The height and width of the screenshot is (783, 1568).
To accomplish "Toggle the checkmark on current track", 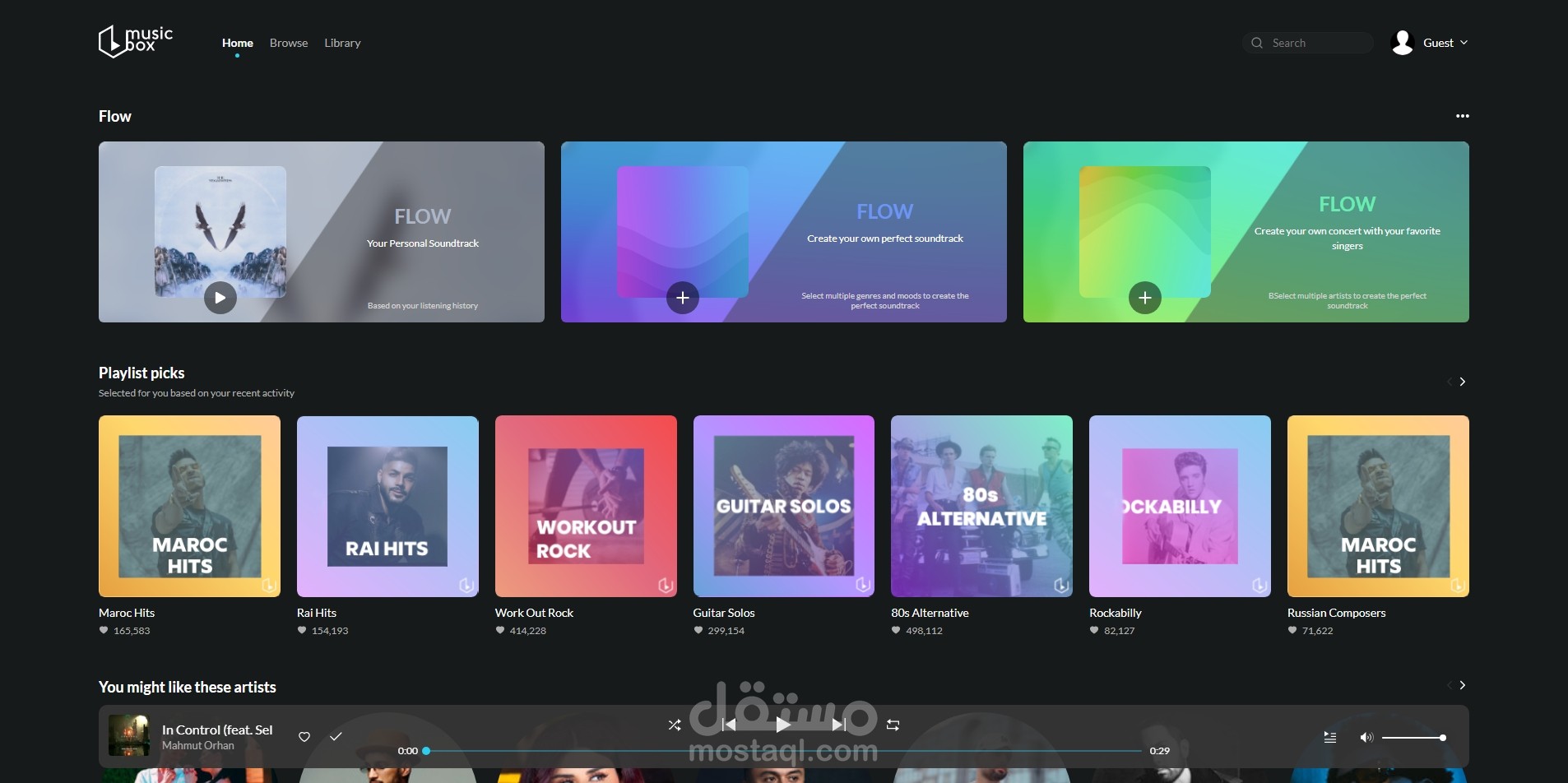I will (336, 737).
